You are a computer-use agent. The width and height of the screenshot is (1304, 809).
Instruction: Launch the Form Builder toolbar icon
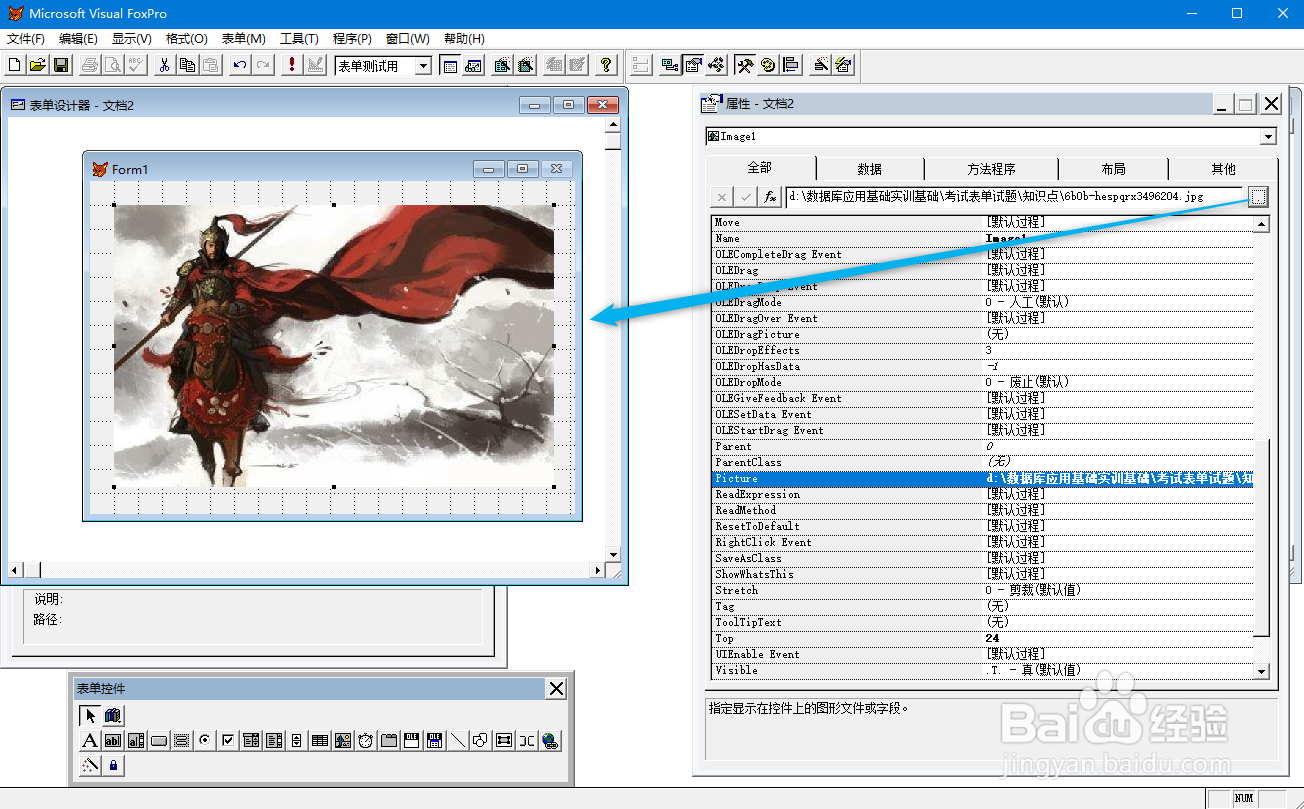[x=821, y=65]
